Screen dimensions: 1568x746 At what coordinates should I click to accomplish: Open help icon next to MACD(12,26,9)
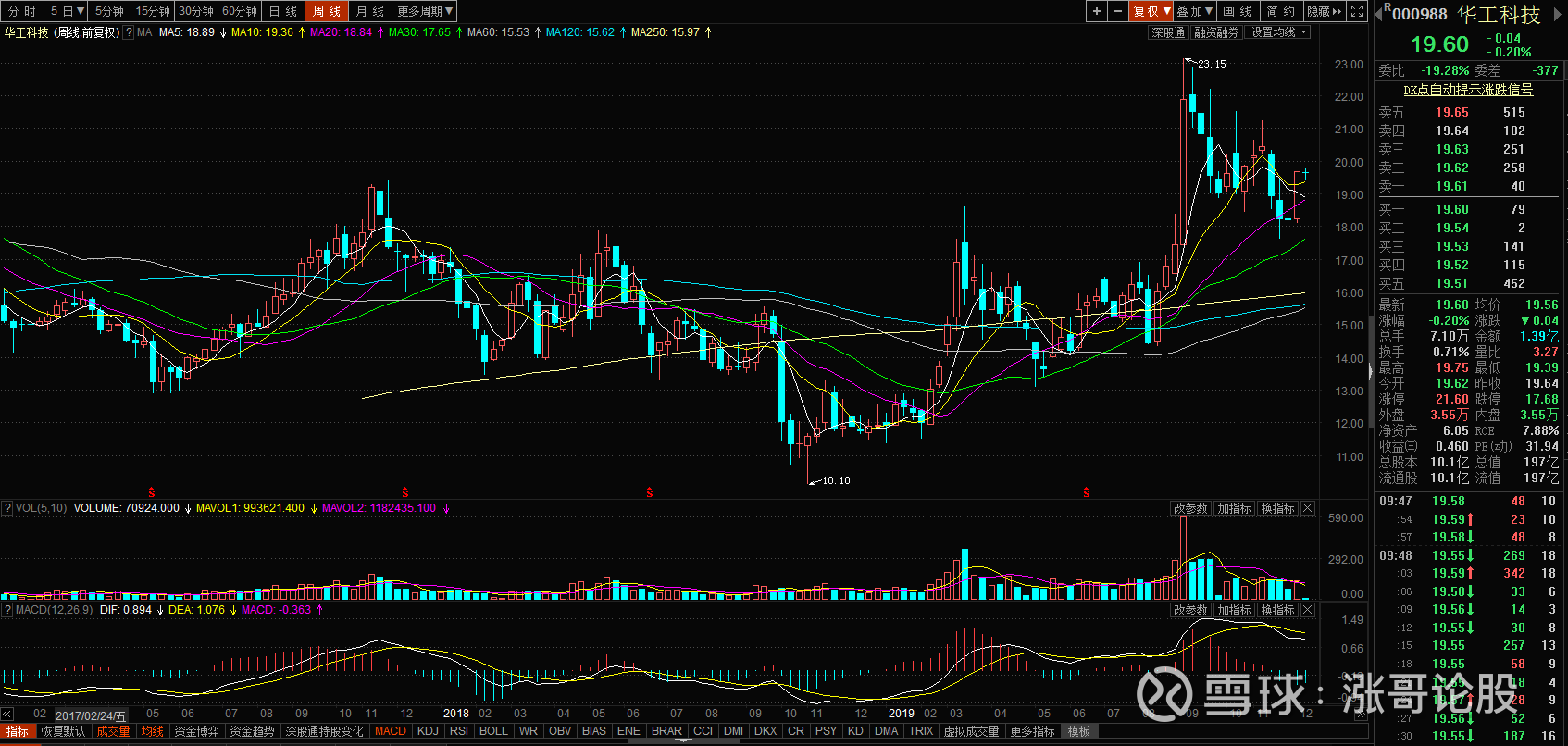coord(7,610)
